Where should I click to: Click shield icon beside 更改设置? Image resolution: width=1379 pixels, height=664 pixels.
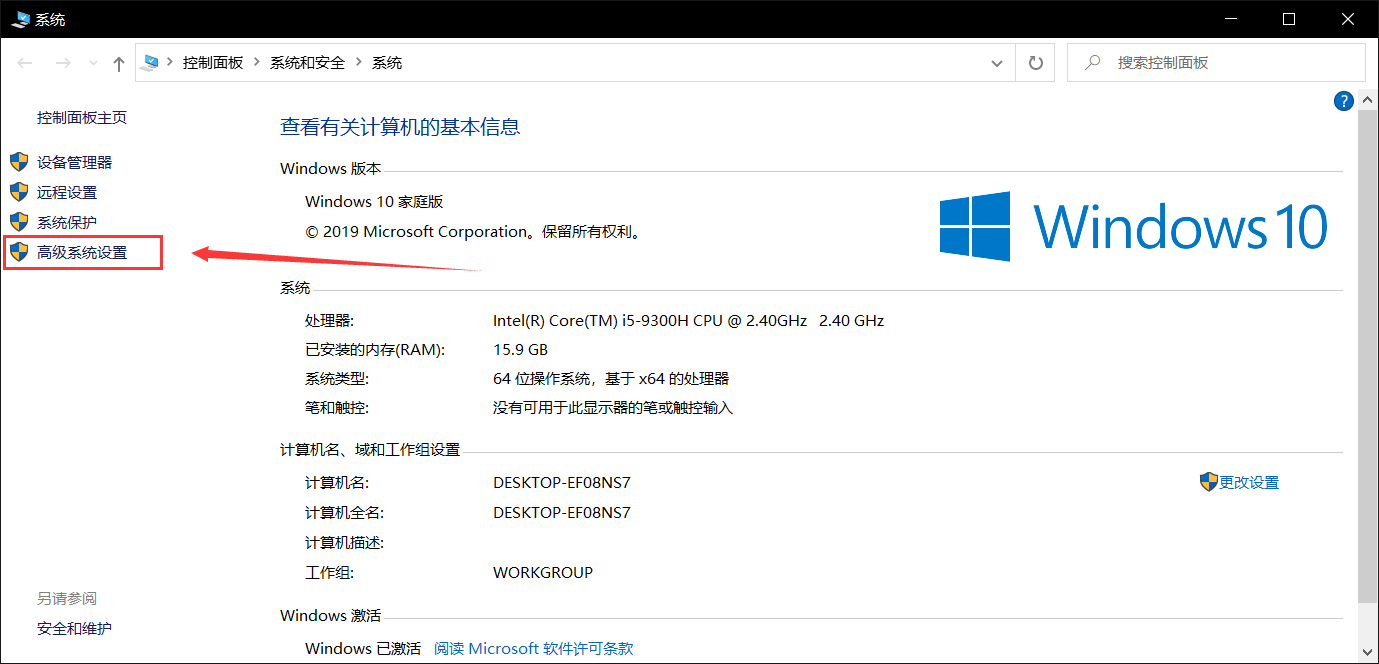[1209, 482]
